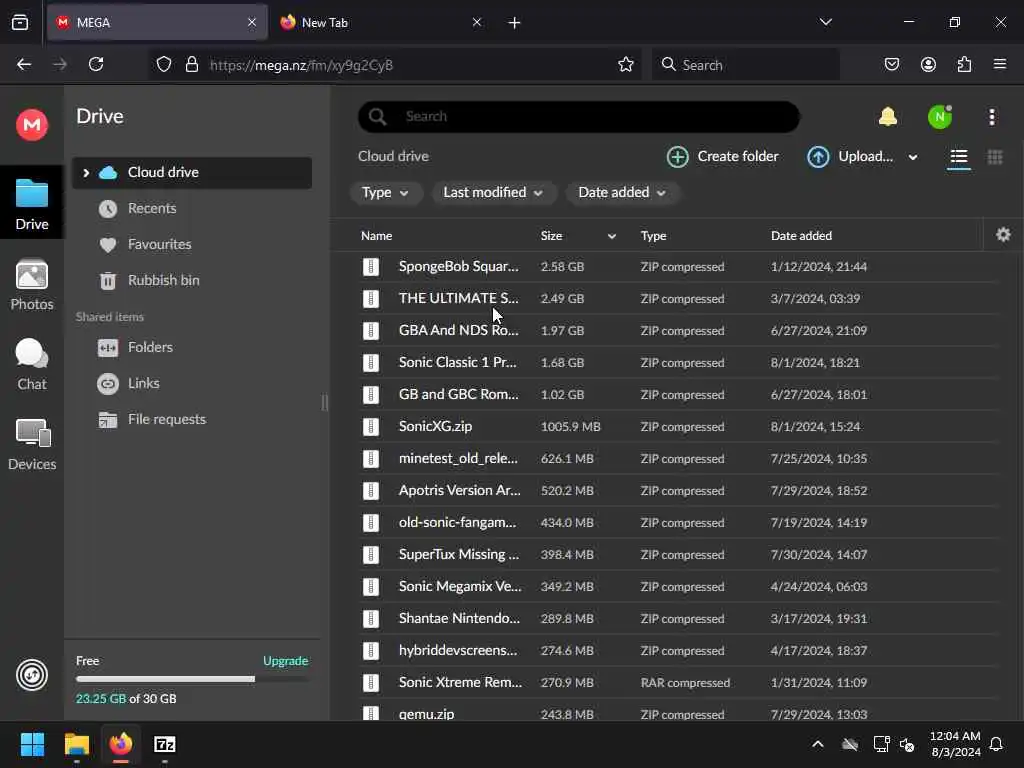
Task: Open File requests
Action: click(167, 419)
